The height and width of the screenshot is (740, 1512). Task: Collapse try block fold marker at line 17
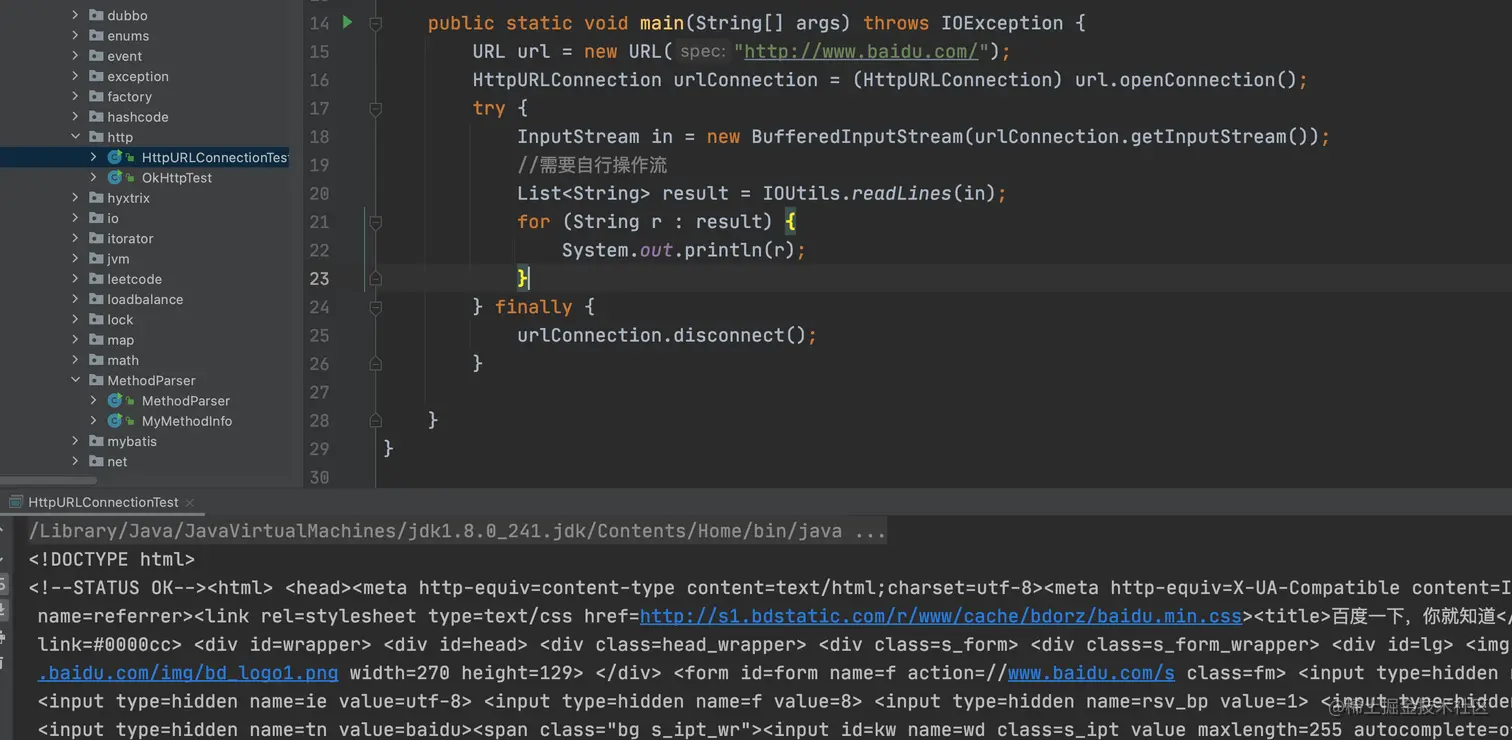(x=376, y=108)
